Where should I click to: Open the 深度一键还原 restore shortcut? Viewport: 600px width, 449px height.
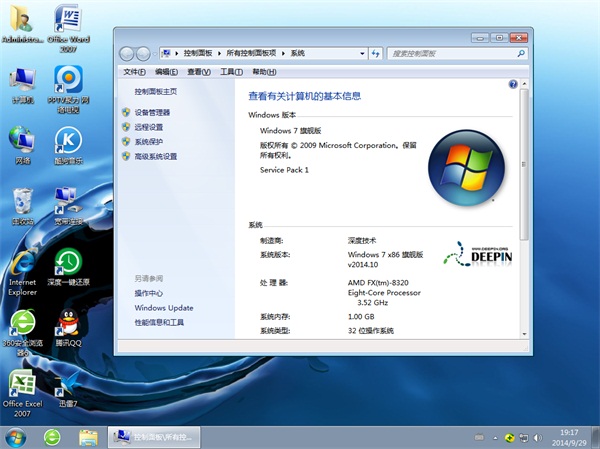[68, 266]
